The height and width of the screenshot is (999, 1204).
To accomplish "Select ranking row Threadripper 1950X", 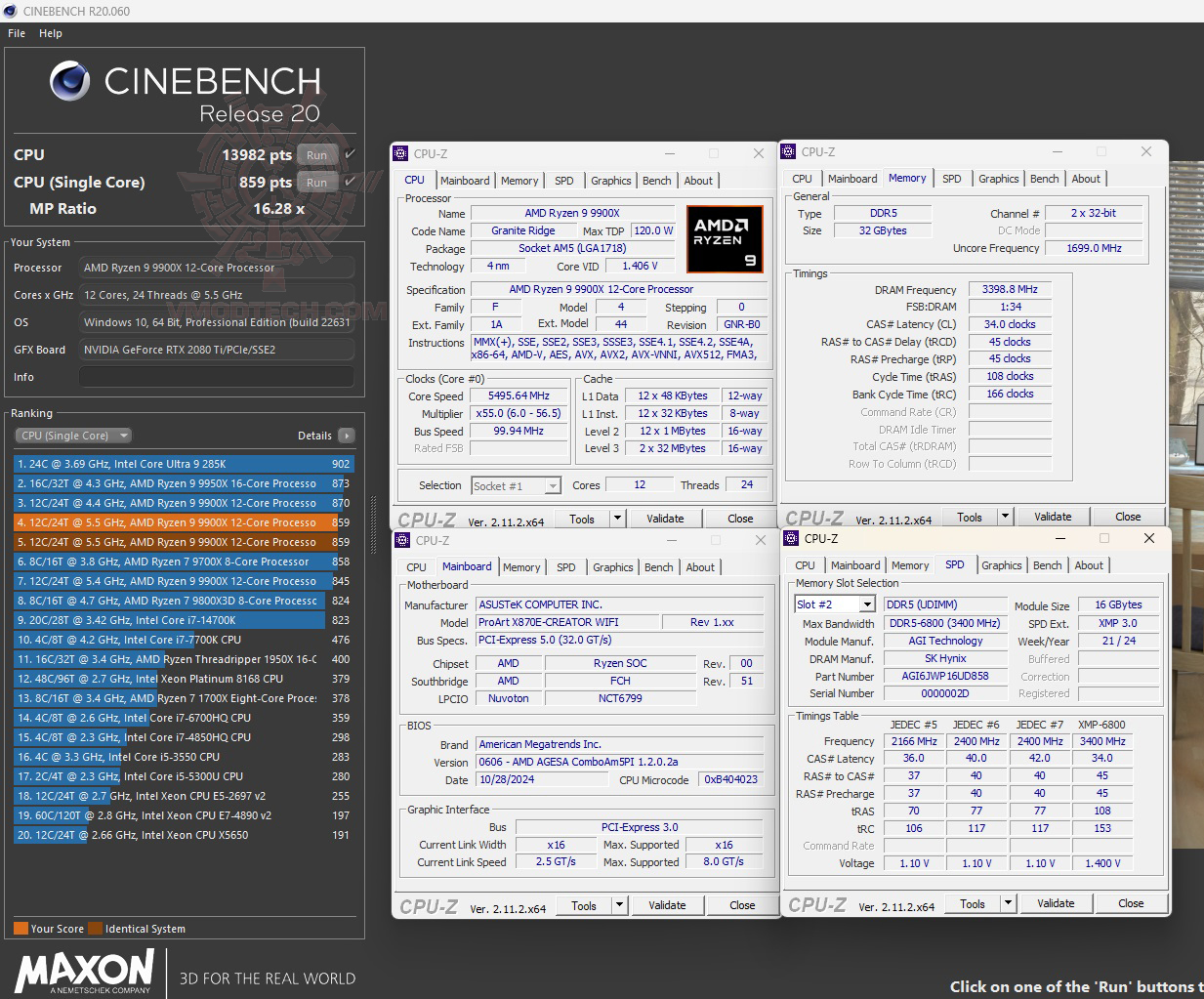I will 184,659.
